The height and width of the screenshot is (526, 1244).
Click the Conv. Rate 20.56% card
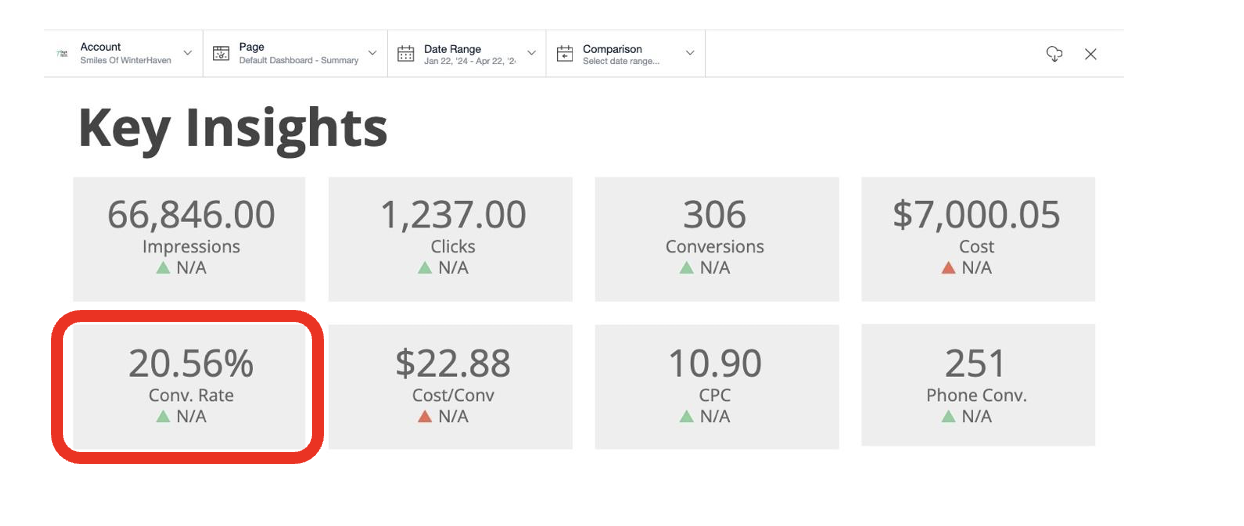click(190, 386)
